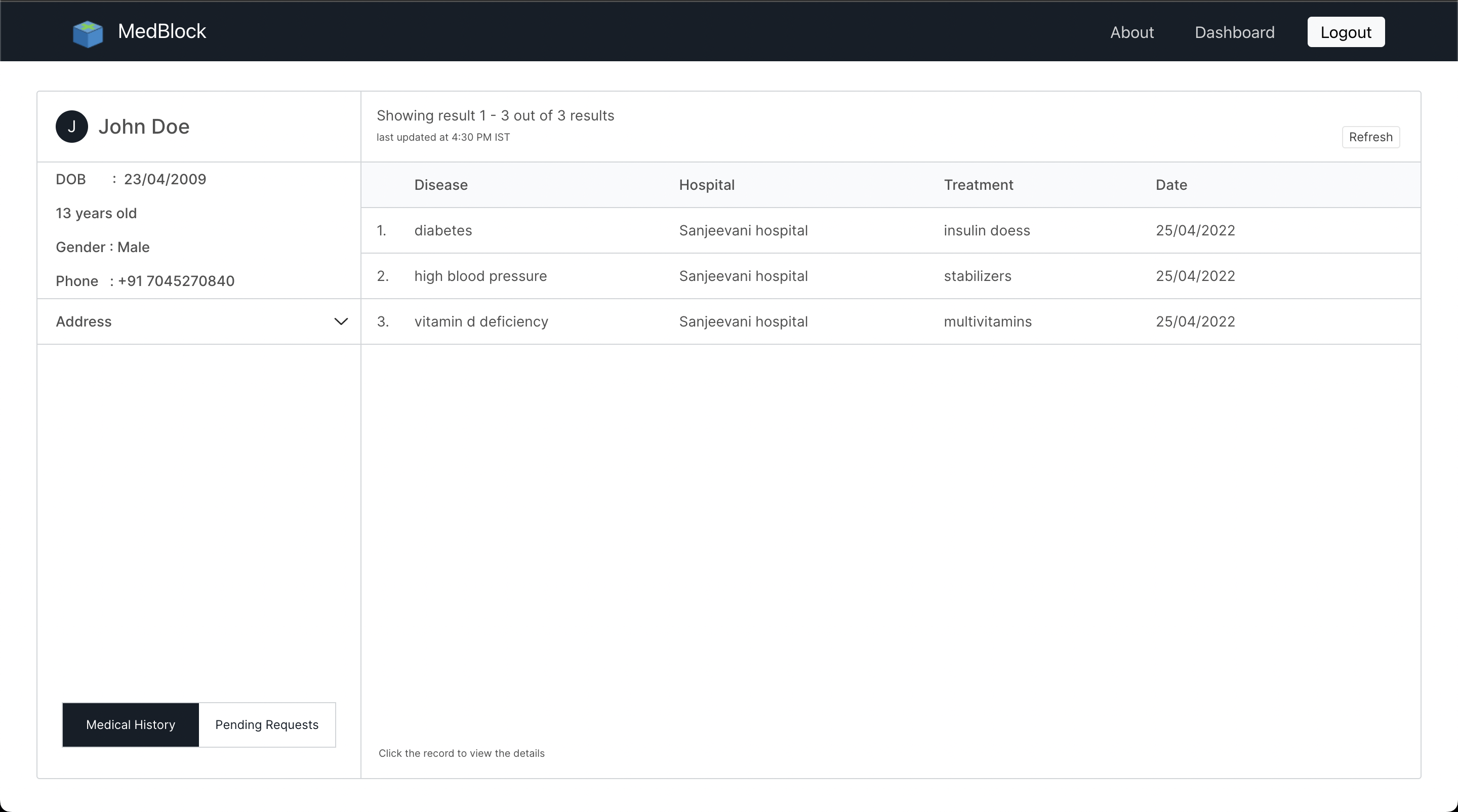Open the high blood pressure record
1458x812 pixels.
480,276
